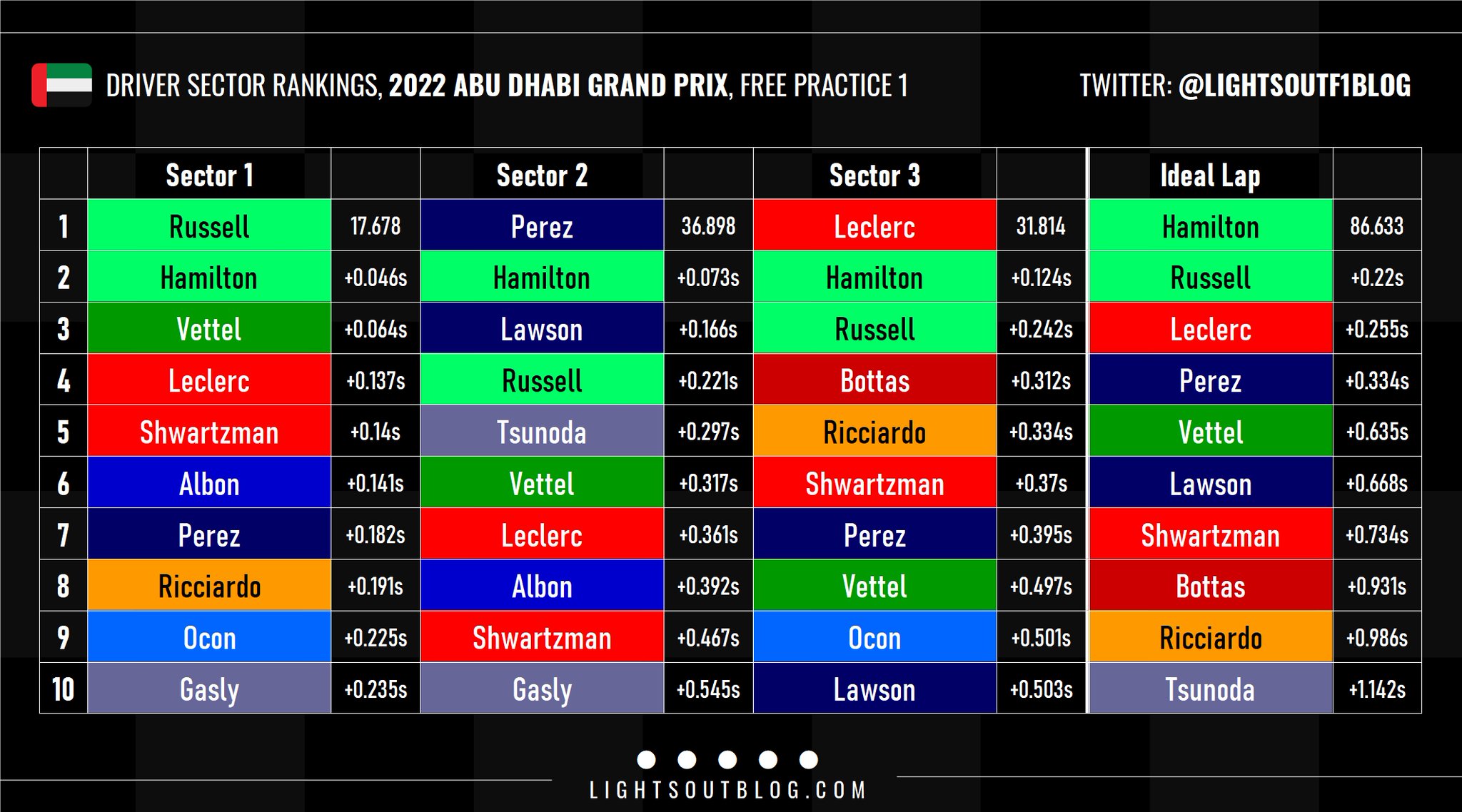Click the Albon cell in Sector 1
This screenshot has width=1462, height=812.
(209, 482)
